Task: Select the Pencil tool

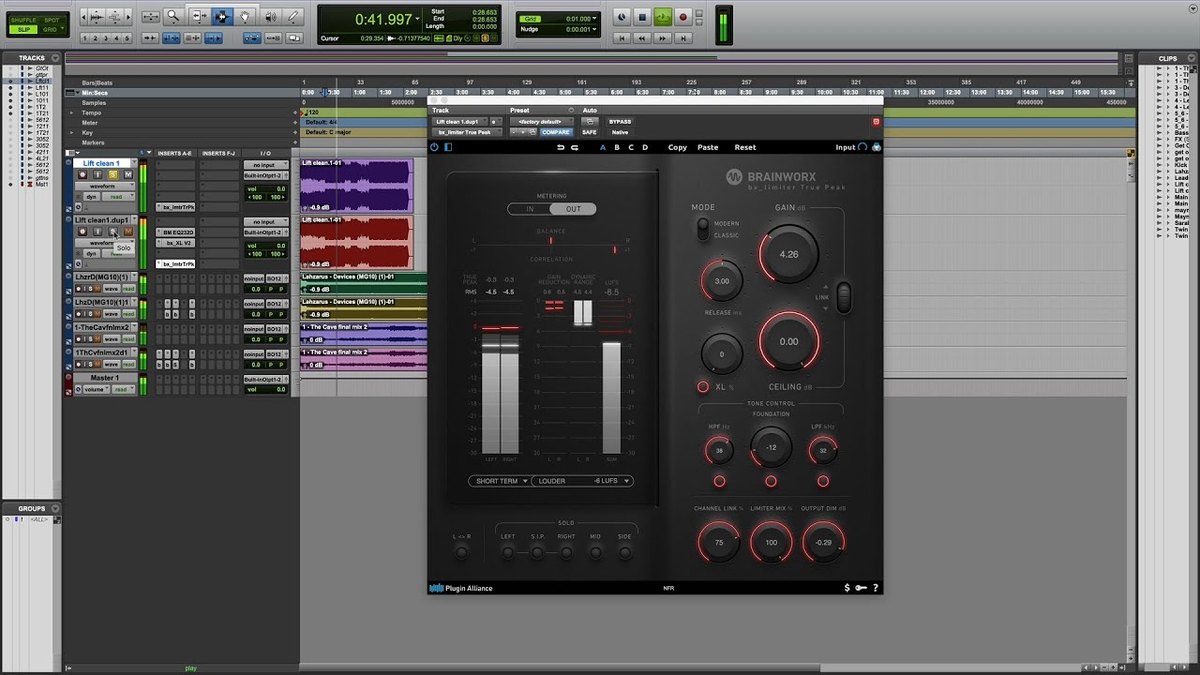Action: [293, 17]
